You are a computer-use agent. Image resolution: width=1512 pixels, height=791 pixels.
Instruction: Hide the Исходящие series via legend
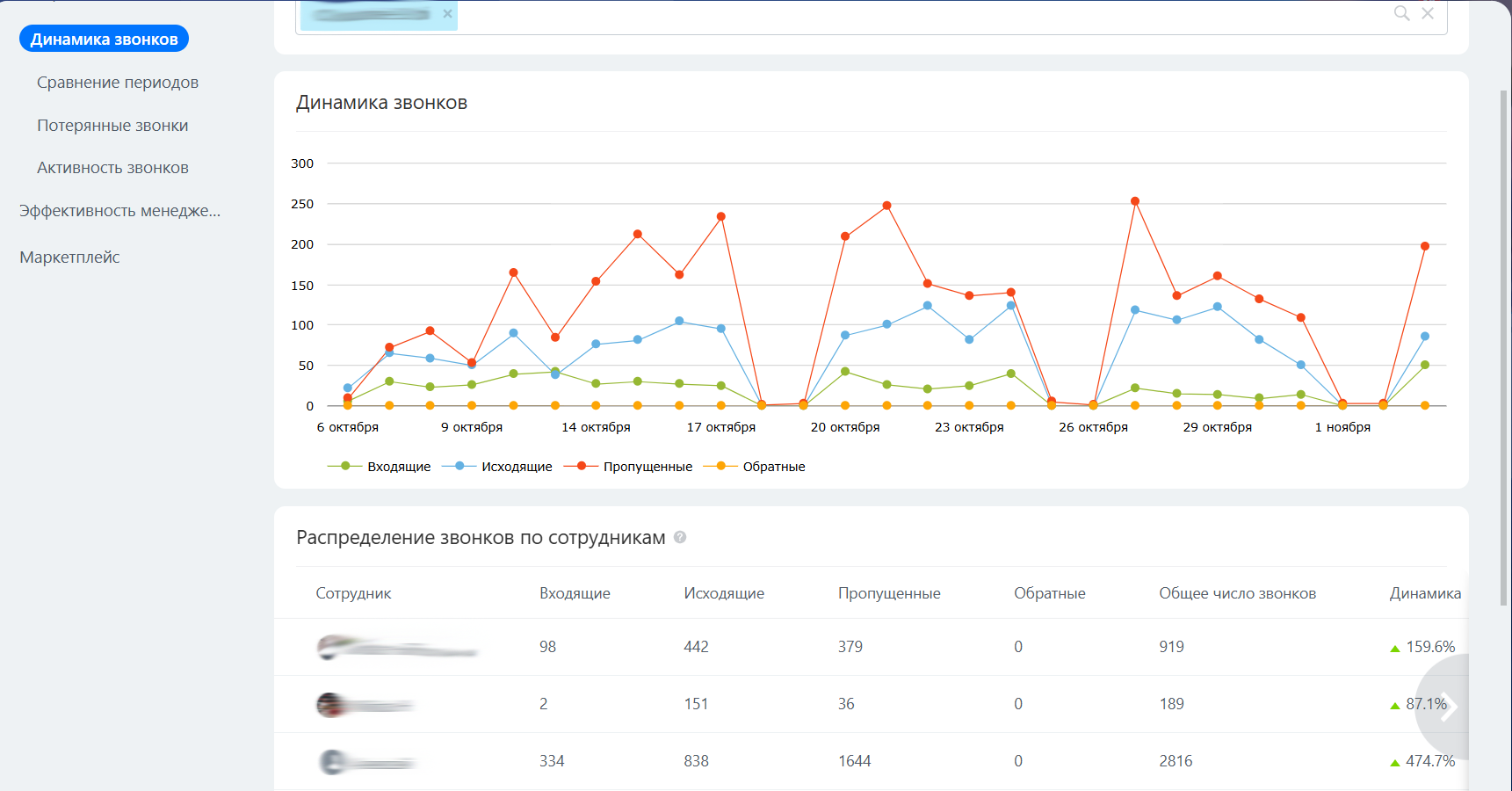[516, 467]
